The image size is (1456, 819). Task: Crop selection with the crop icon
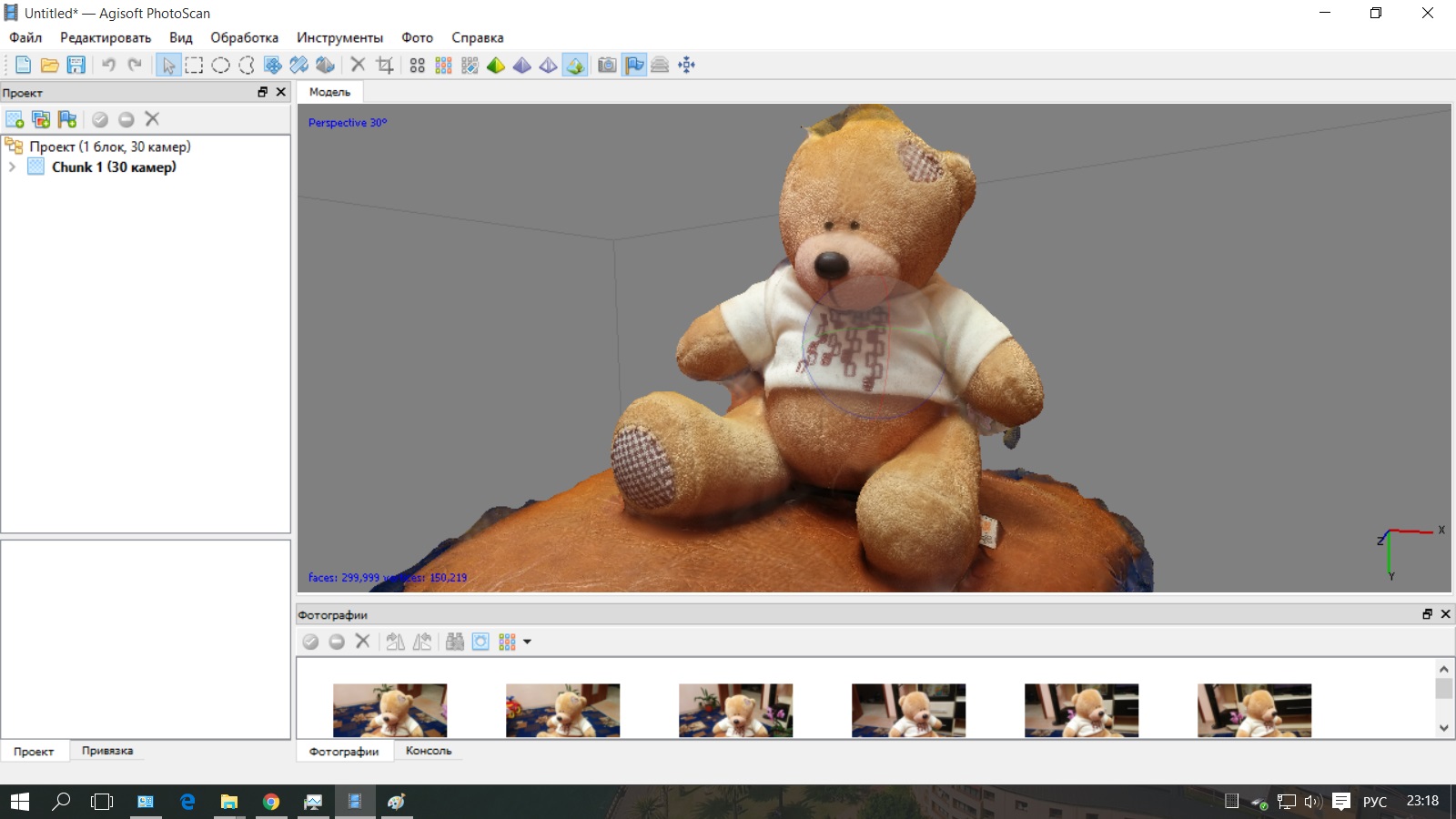click(385, 65)
